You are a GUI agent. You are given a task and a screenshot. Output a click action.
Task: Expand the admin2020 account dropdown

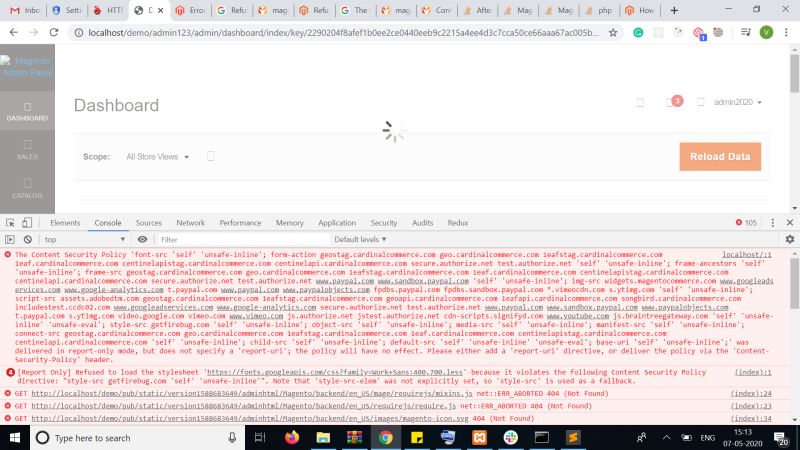(x=737, y=102)
